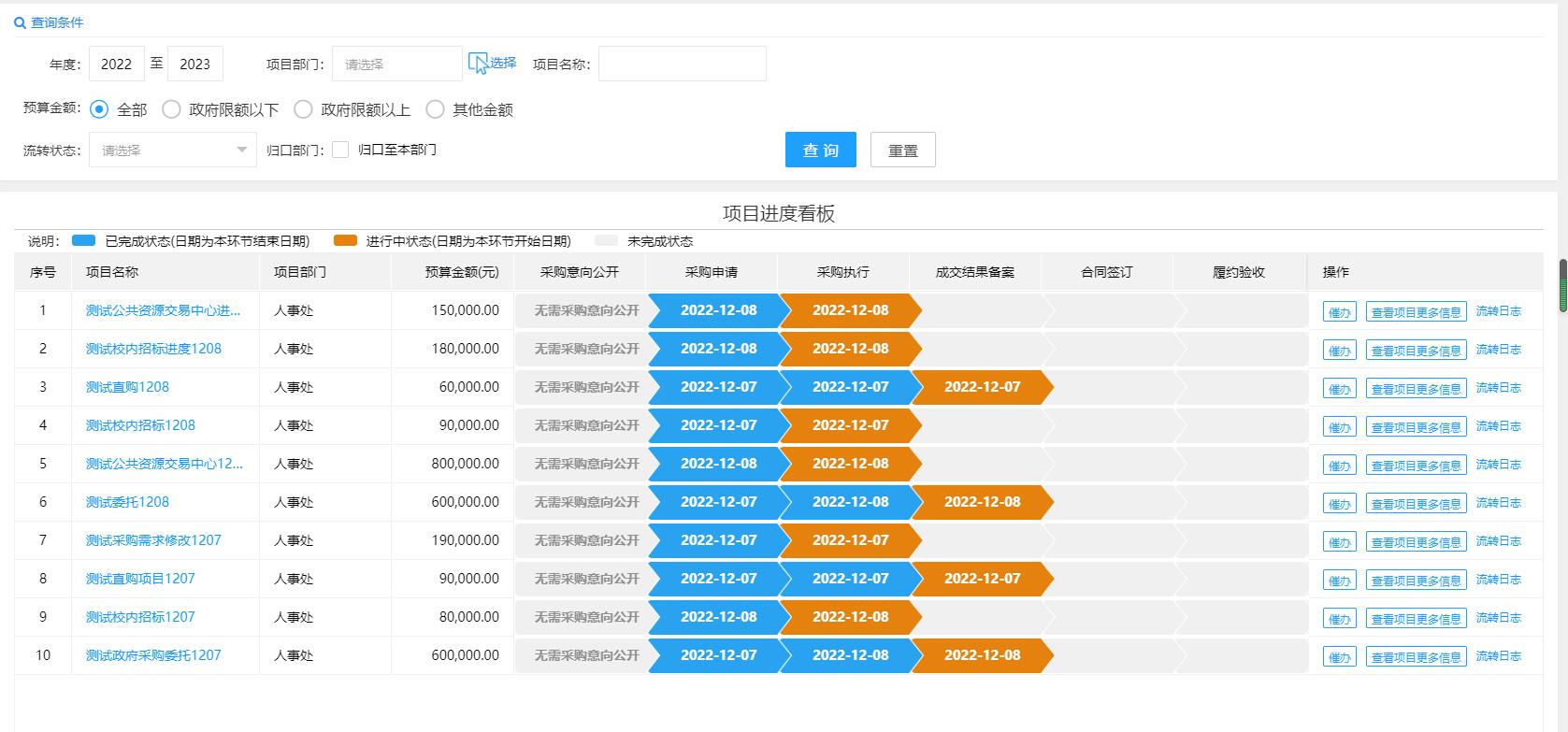Click the 项目进度看板 title
Image resolution: width=1568 pixels, height=732 pixels.
point(779,213)
